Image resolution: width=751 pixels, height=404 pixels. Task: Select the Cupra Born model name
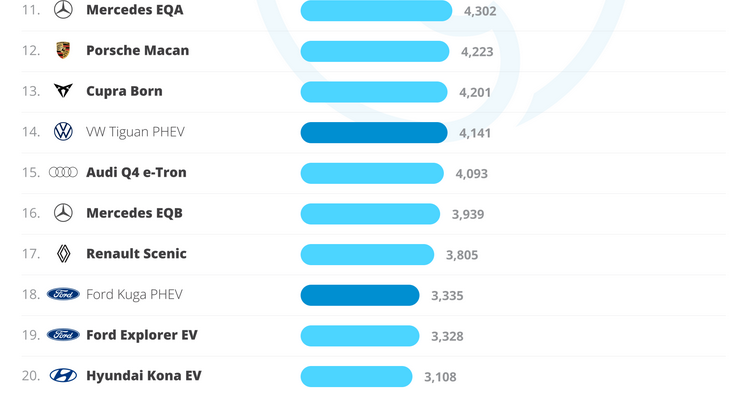click(x=124, y=91)
